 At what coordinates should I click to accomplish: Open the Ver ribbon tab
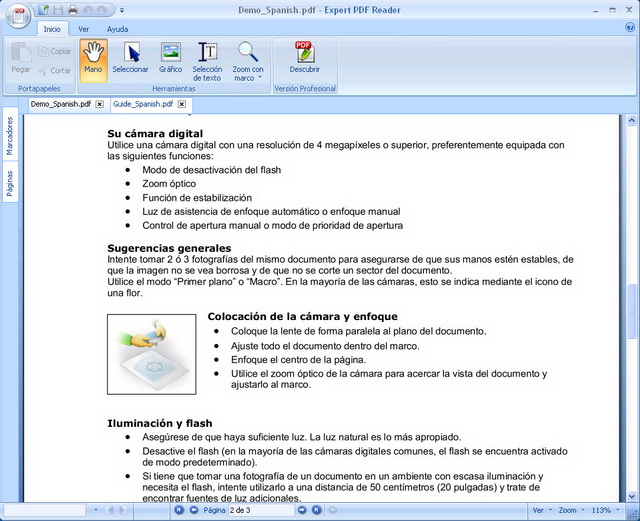(84, 29)
